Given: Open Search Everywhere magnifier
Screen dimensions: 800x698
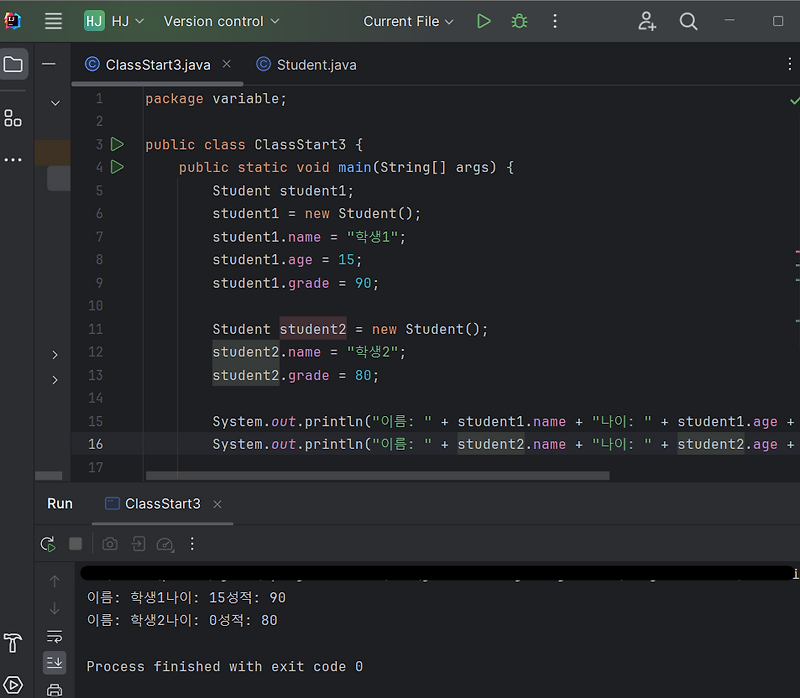Looking at the screenshot, I should coord(688,21).
